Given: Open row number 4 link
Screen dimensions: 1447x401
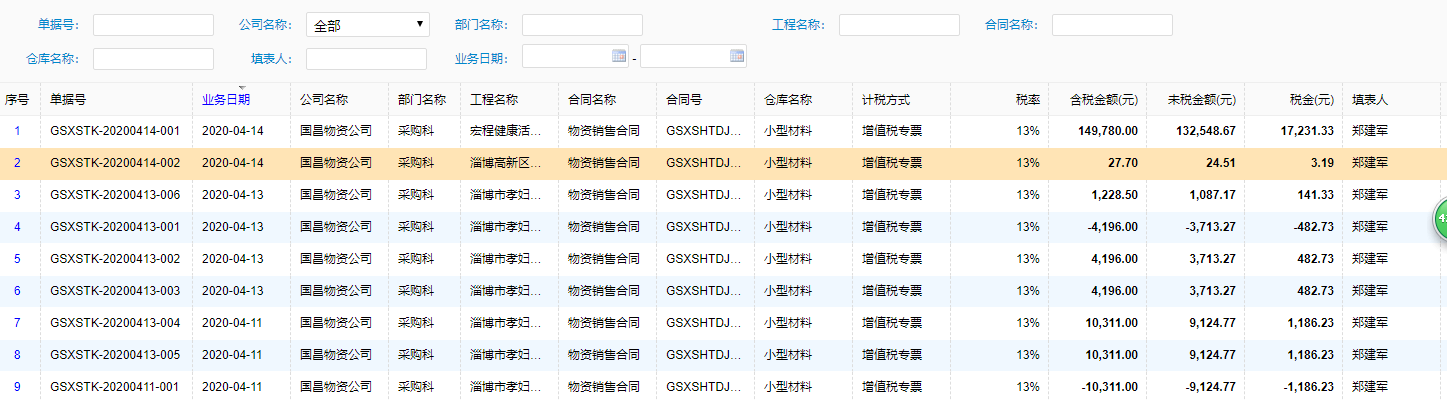Looking at the screenshot, I should 17,226.
